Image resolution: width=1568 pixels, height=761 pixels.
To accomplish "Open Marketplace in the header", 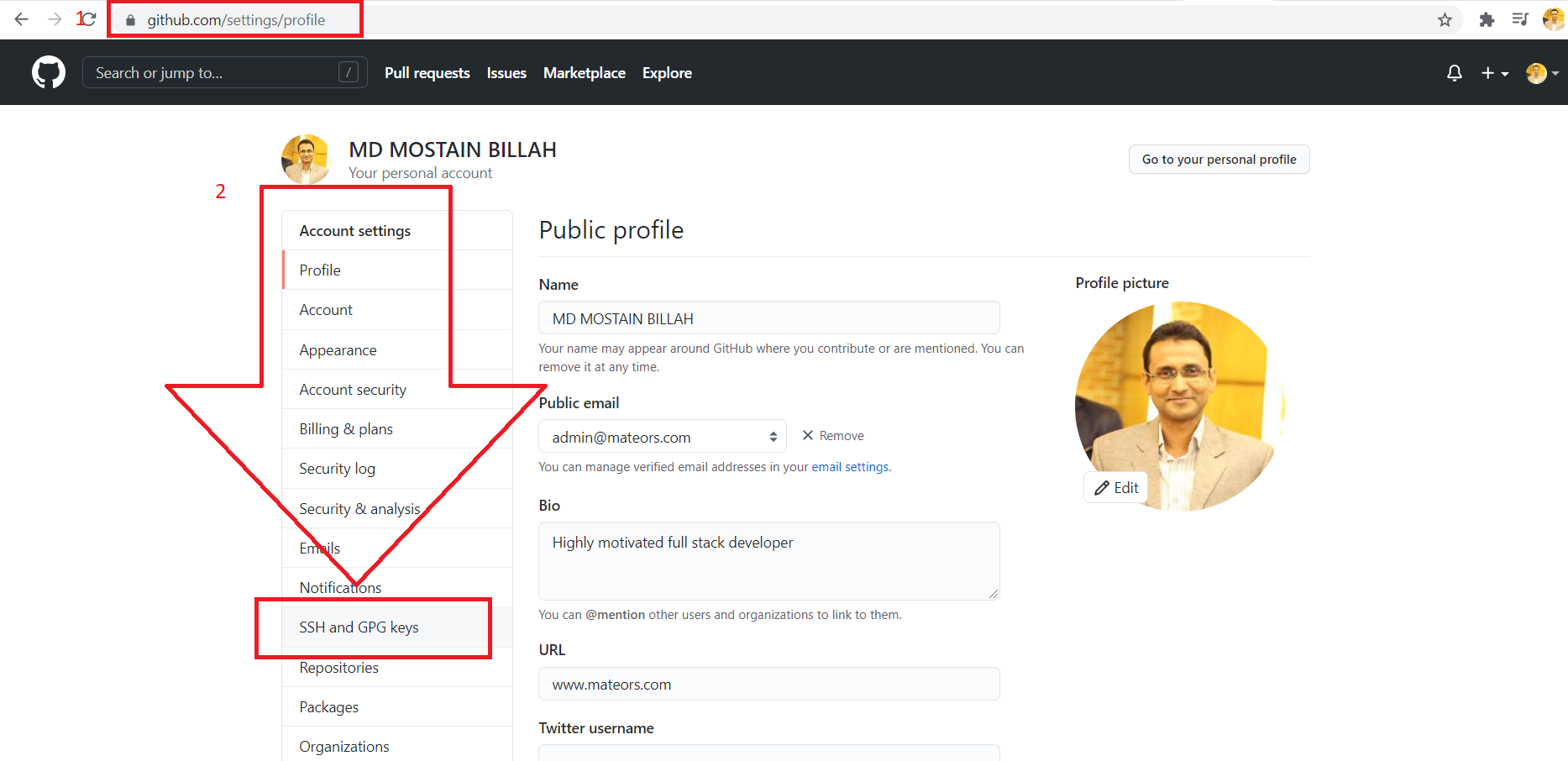I will click(x=585, y=73).
